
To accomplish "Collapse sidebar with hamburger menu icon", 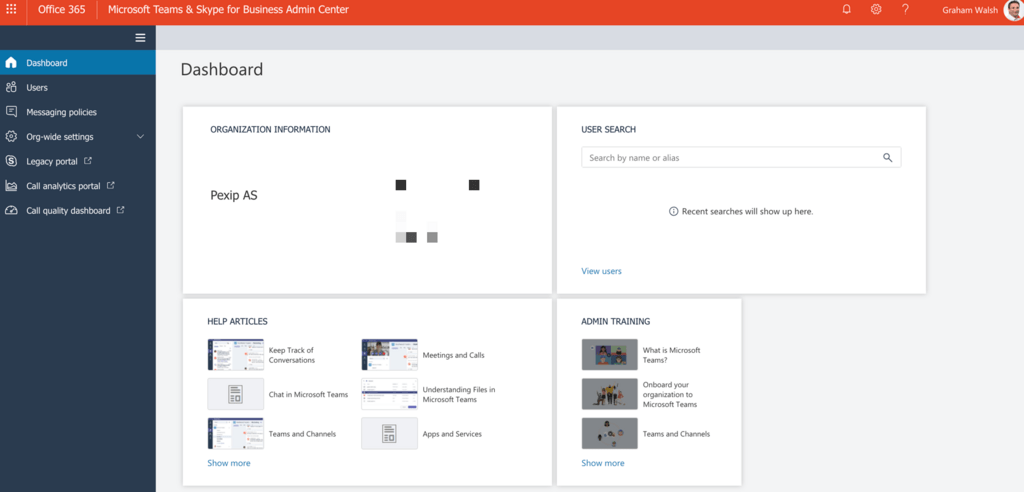I will (140, 38).
